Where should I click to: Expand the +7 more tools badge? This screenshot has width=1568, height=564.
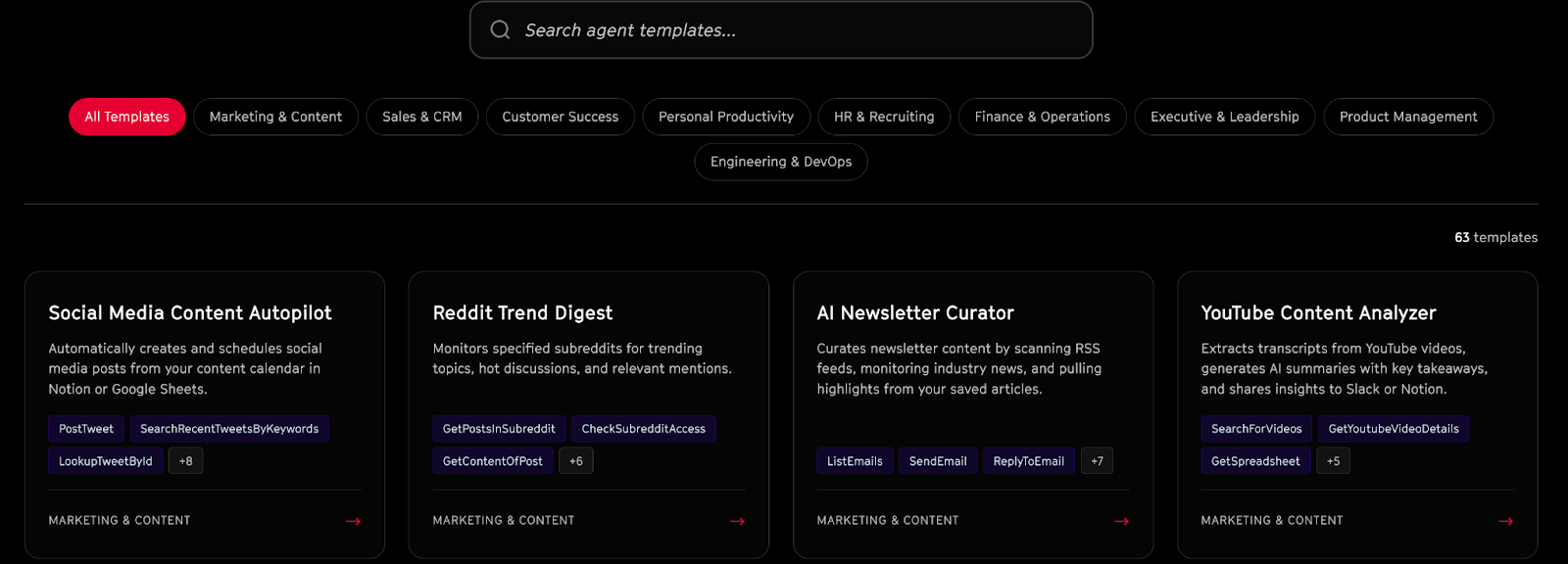click(x=1098, y=461)
